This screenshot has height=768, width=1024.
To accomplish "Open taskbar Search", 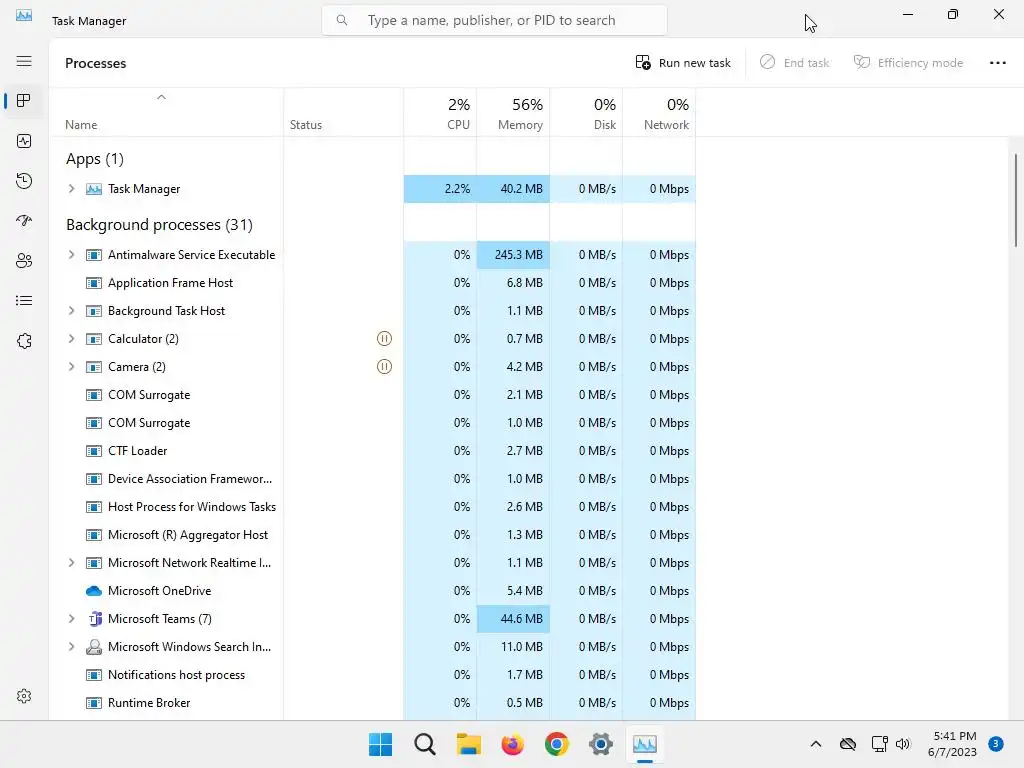I will [424, 744].
